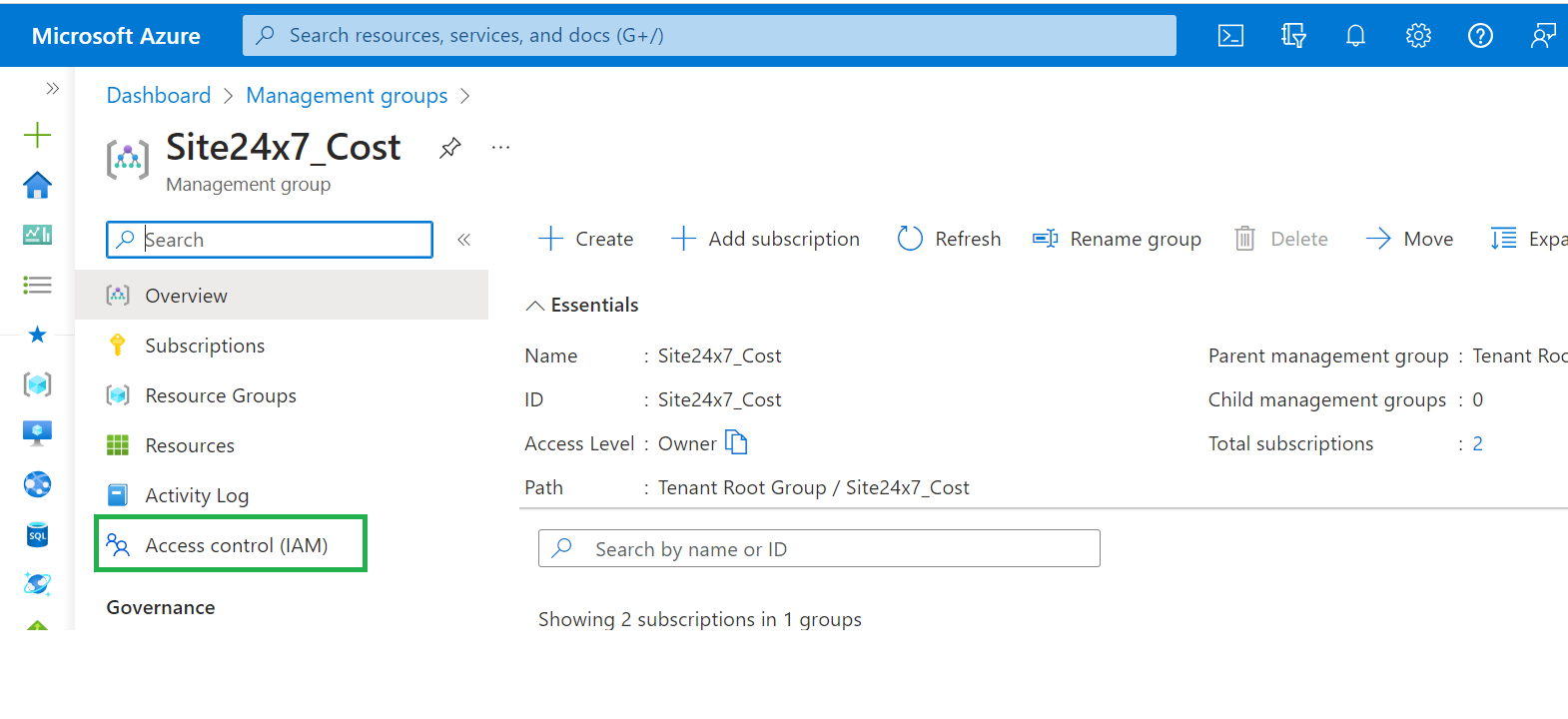Click the Search by name or ID field

pos(819,549)
